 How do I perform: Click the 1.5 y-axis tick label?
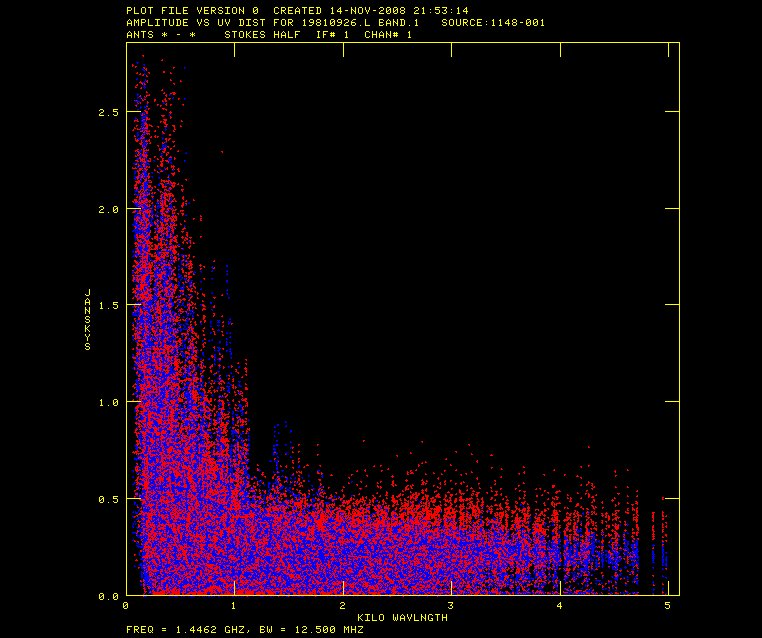107,305
